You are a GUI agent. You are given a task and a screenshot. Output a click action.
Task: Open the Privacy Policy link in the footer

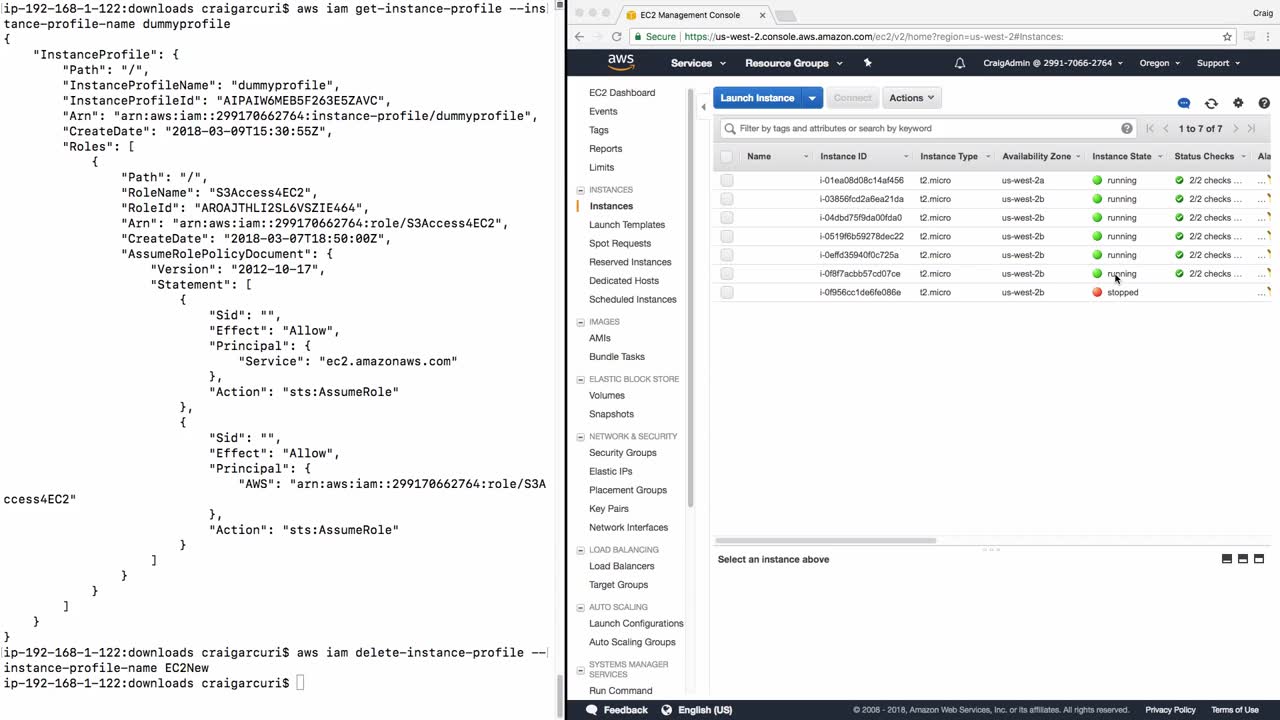tap(1170, 710)
